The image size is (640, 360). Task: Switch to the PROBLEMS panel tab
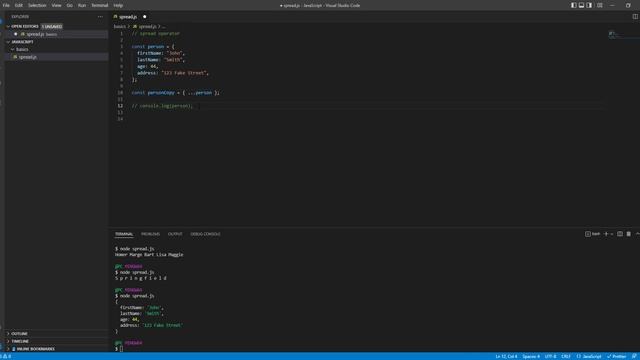click(x=150, y=234)
